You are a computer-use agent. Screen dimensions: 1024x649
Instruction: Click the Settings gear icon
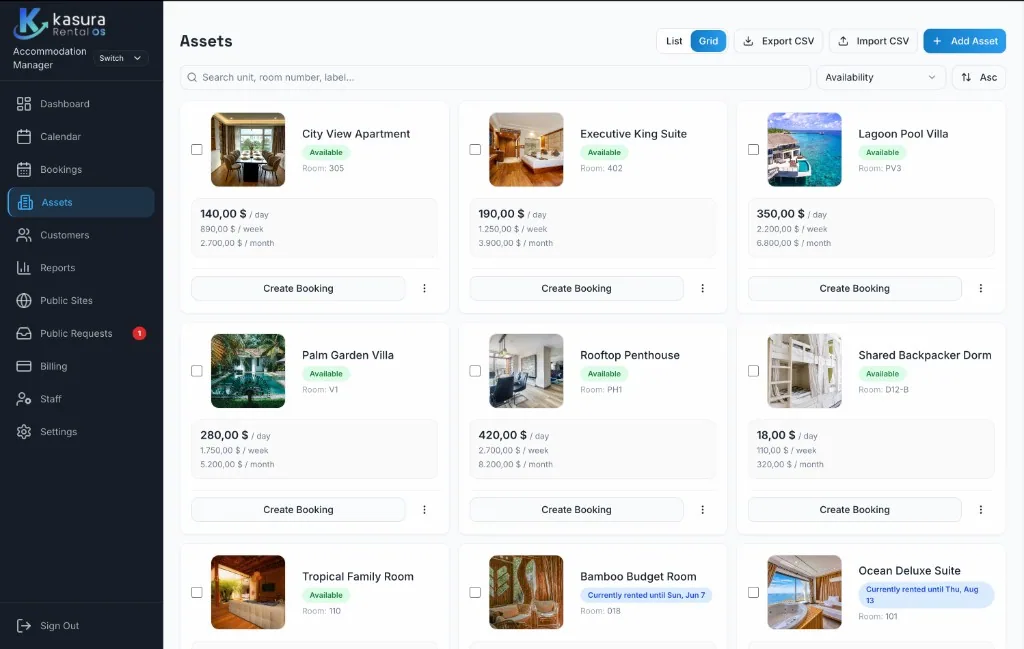click(24, 432)
